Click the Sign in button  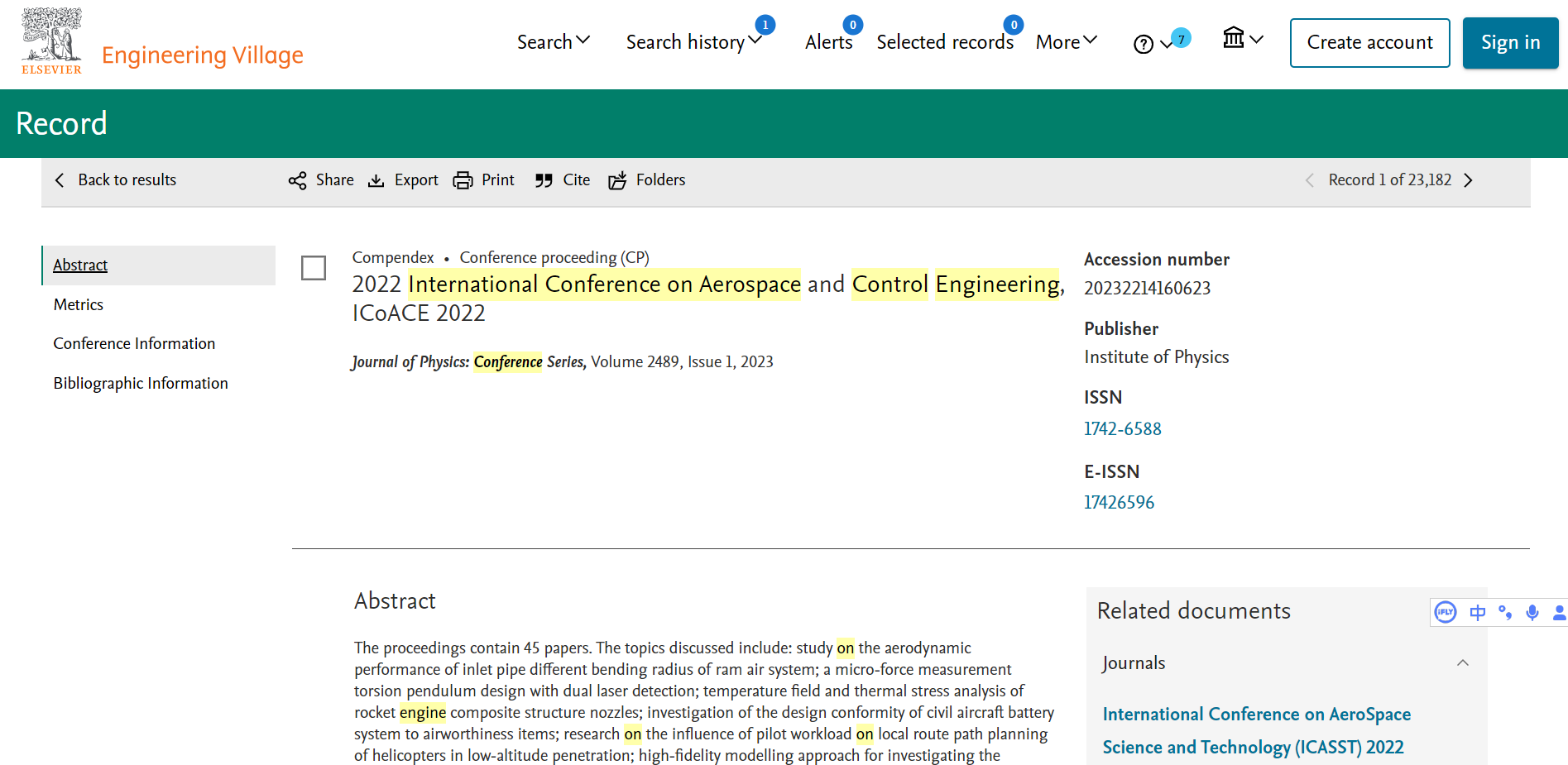coord(1511,42)
